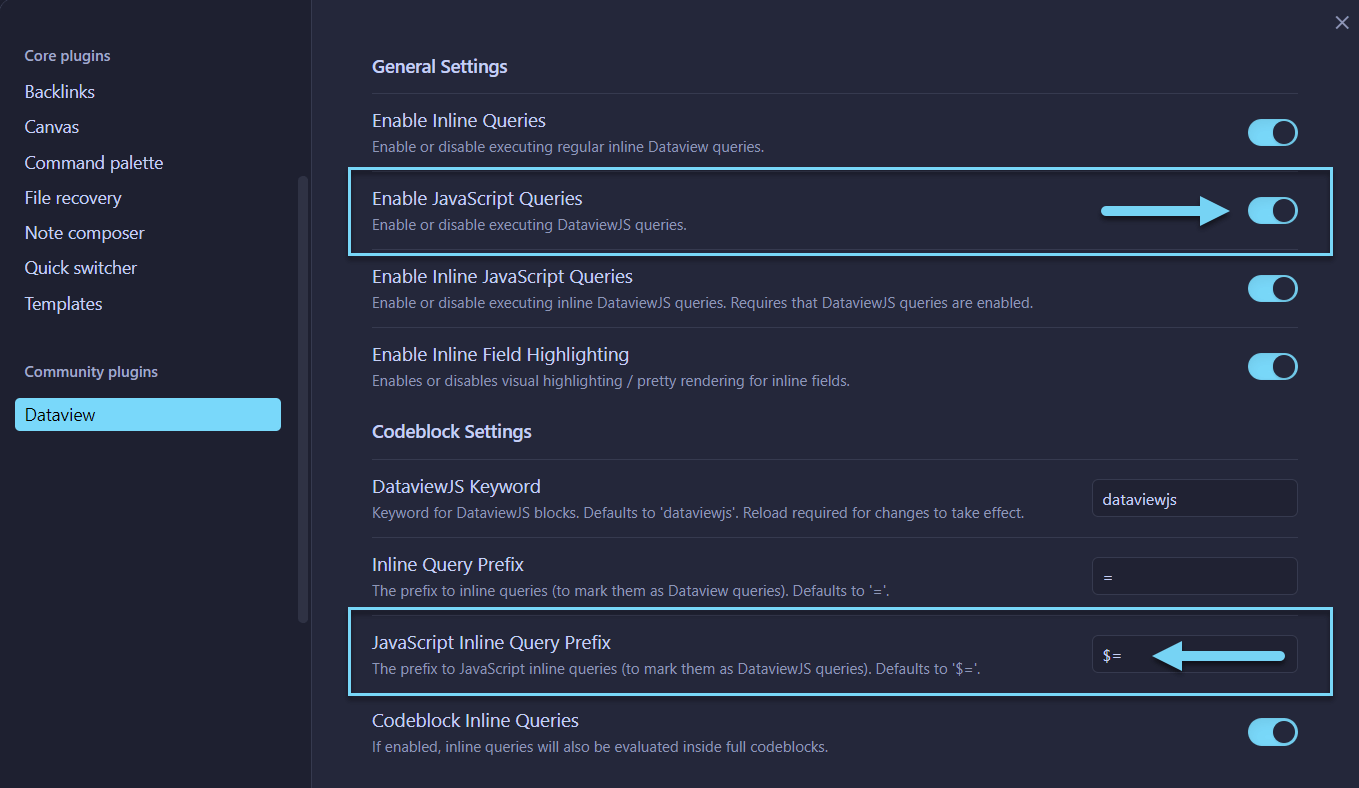Toggle Enable Inline JavaScript Queries switch
This screenshot has height=788, width=1359.
click(x=1272, y=288)
